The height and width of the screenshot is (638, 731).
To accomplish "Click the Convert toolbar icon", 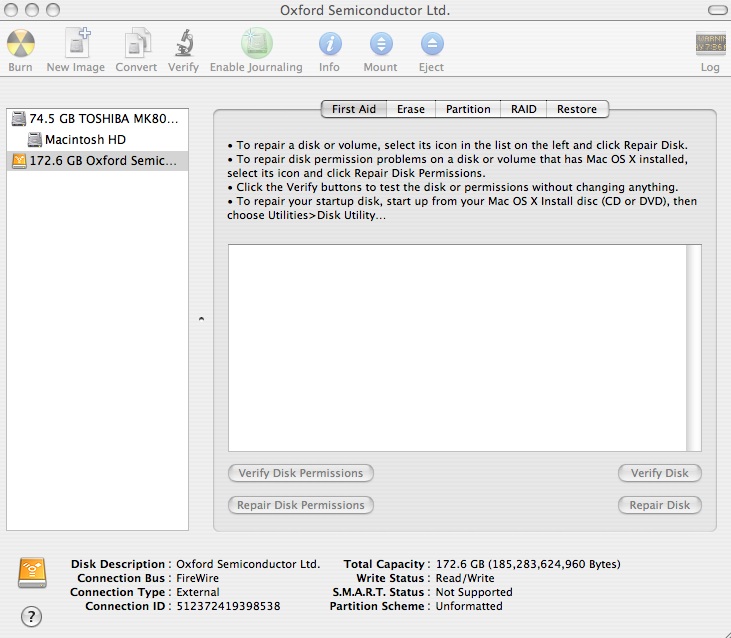I will click(x=137, y=43).
